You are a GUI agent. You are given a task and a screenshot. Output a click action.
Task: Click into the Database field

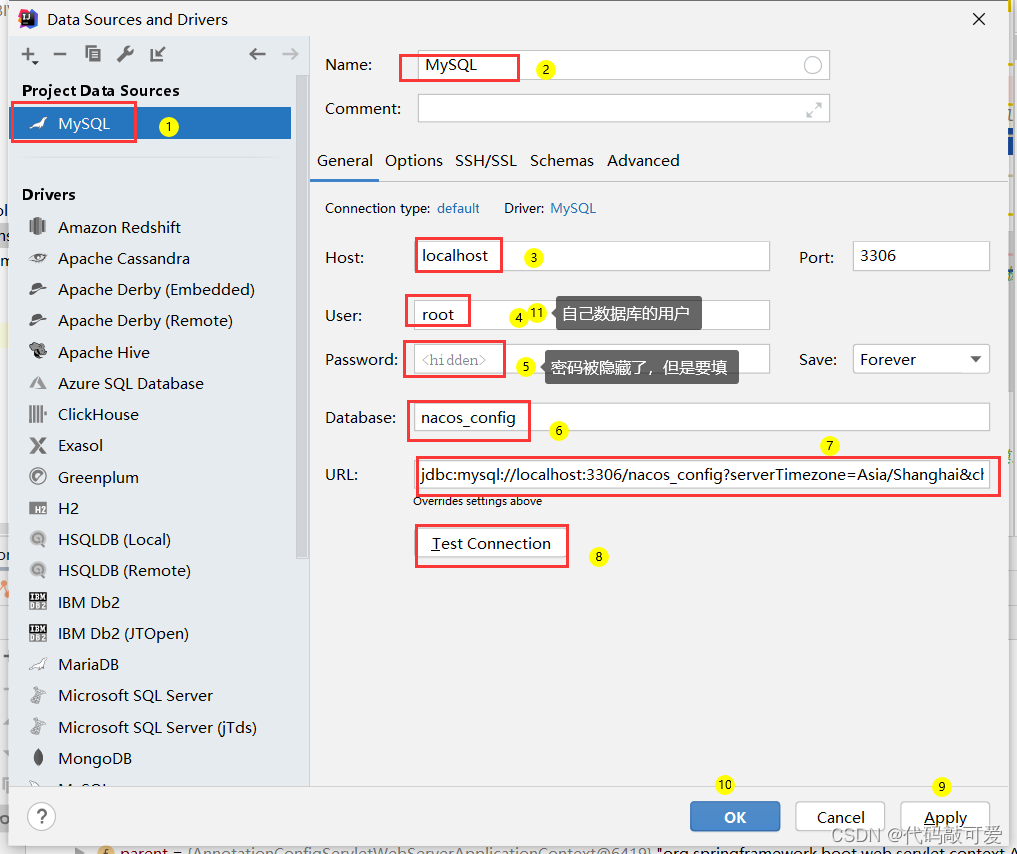(x=702, y=417)
